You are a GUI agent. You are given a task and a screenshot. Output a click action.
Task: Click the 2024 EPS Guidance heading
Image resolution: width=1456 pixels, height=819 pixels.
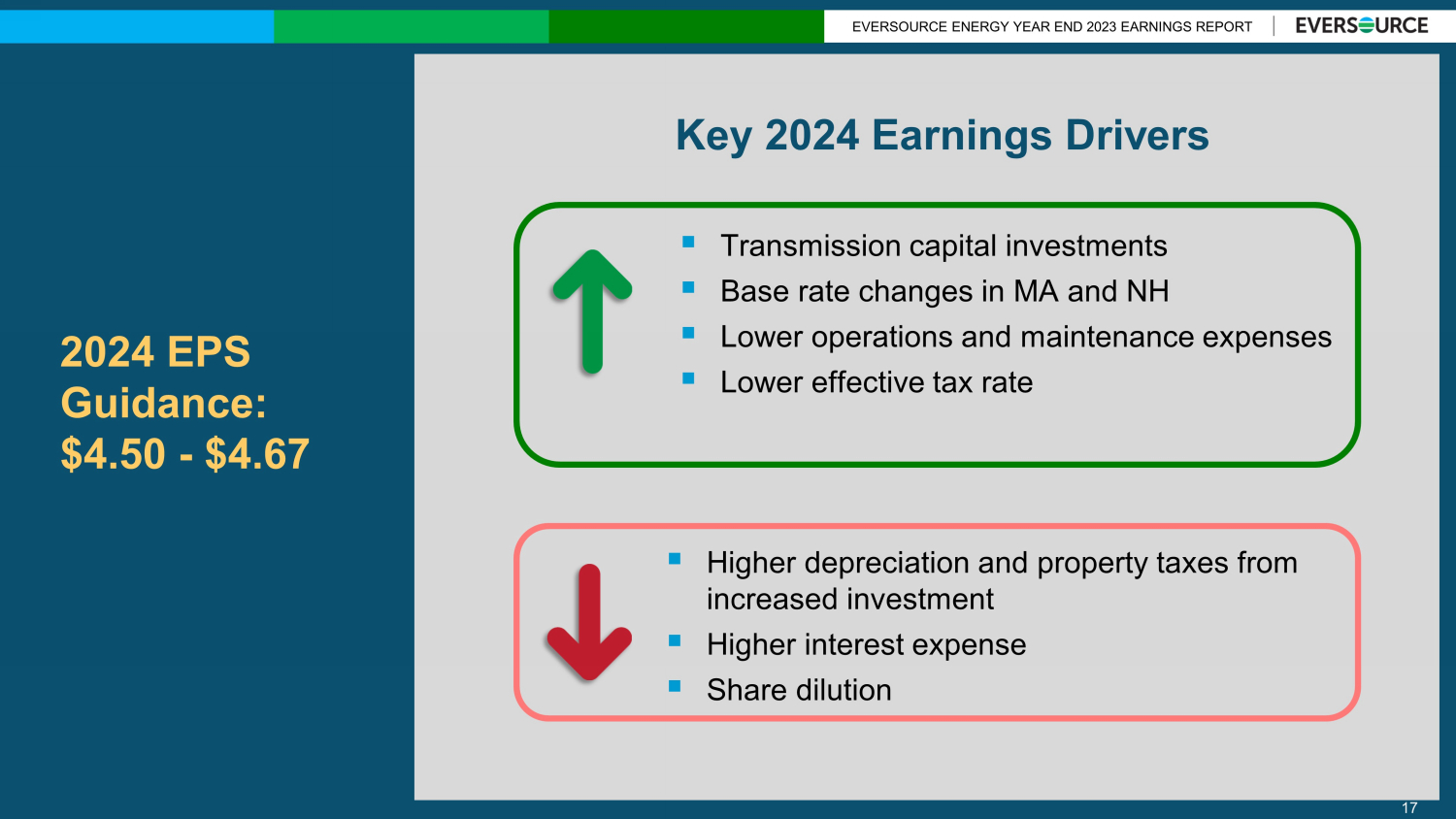[162, 377]
